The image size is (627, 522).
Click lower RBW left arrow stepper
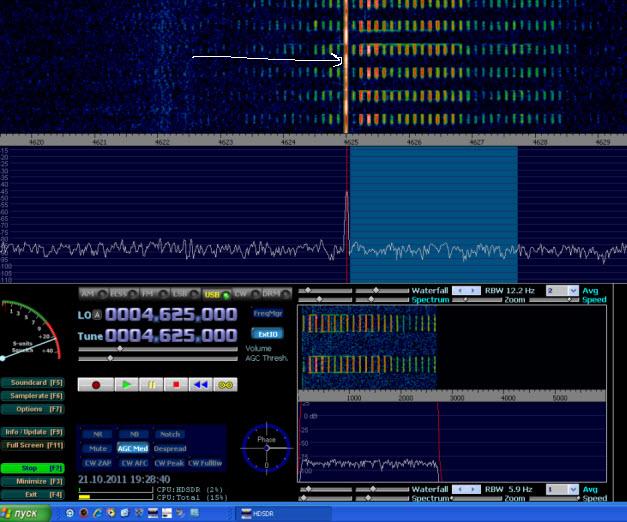point(459,489)
